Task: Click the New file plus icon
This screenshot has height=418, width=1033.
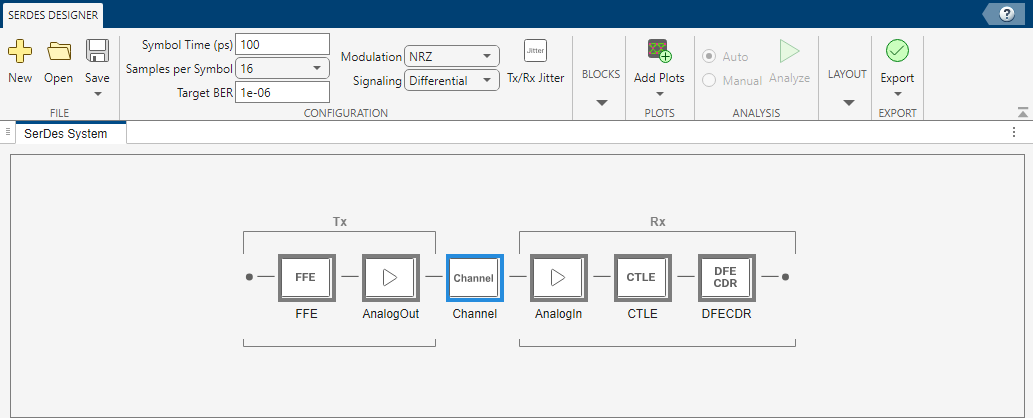Action: (x=20, y=51)
